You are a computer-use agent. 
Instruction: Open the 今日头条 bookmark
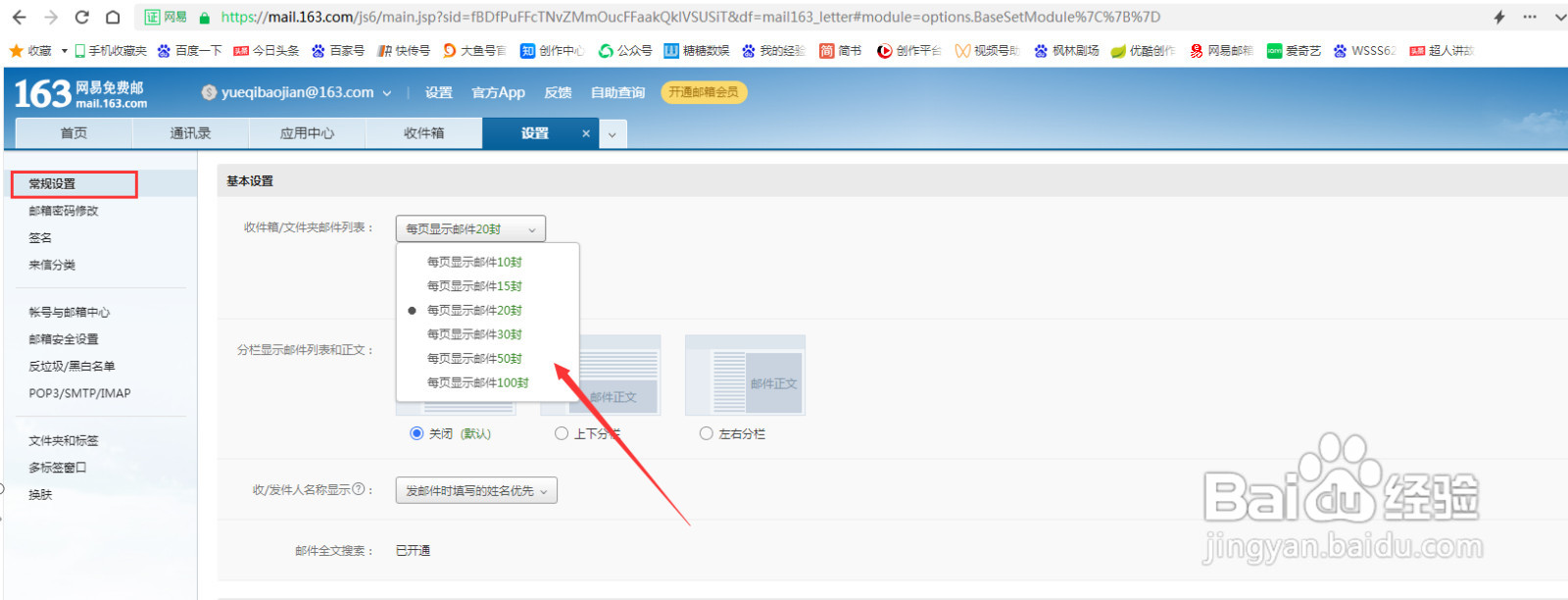(267, 50)
